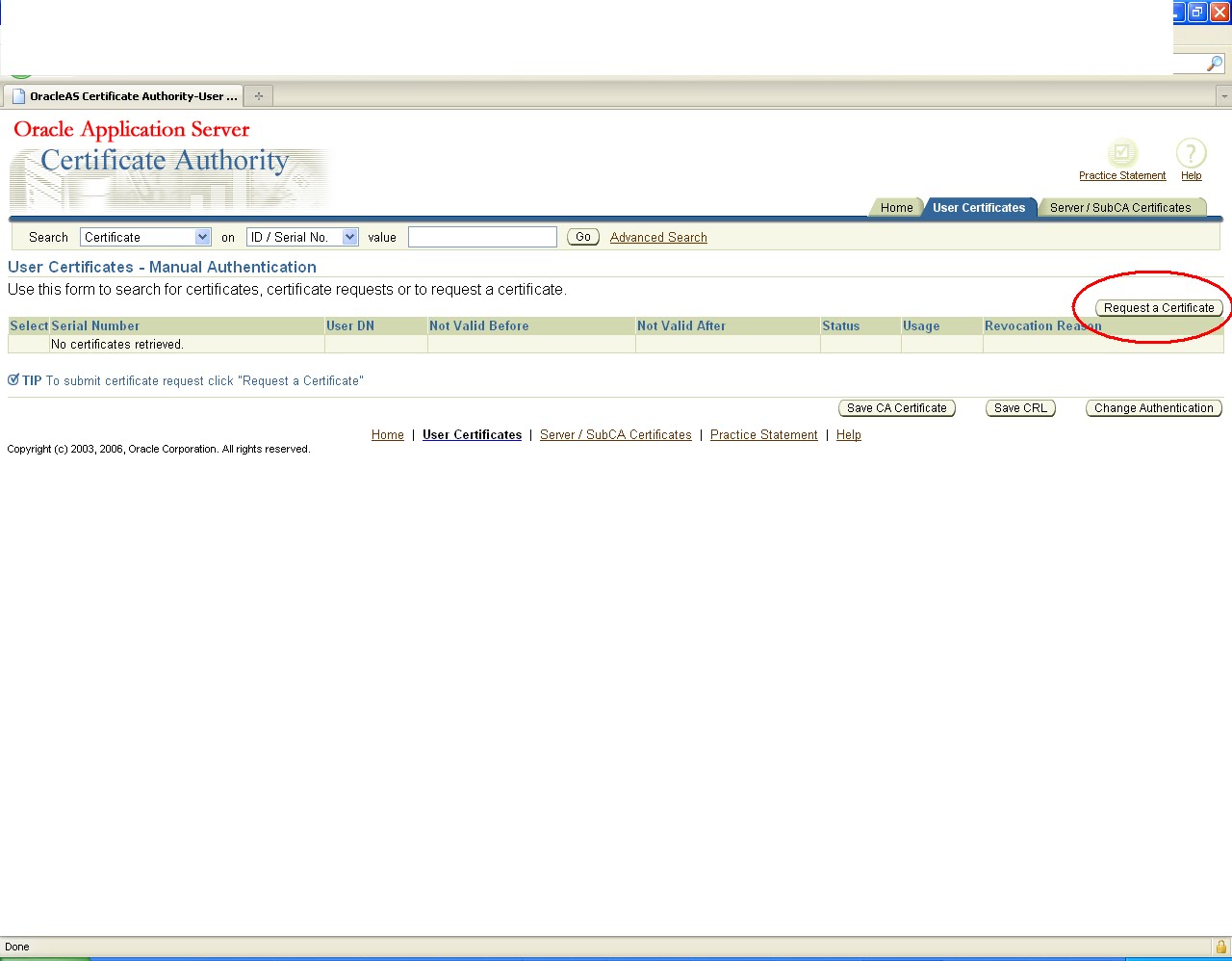
Task: Open the tab list dropdown arrow
Action: [x=1224, y=96]
